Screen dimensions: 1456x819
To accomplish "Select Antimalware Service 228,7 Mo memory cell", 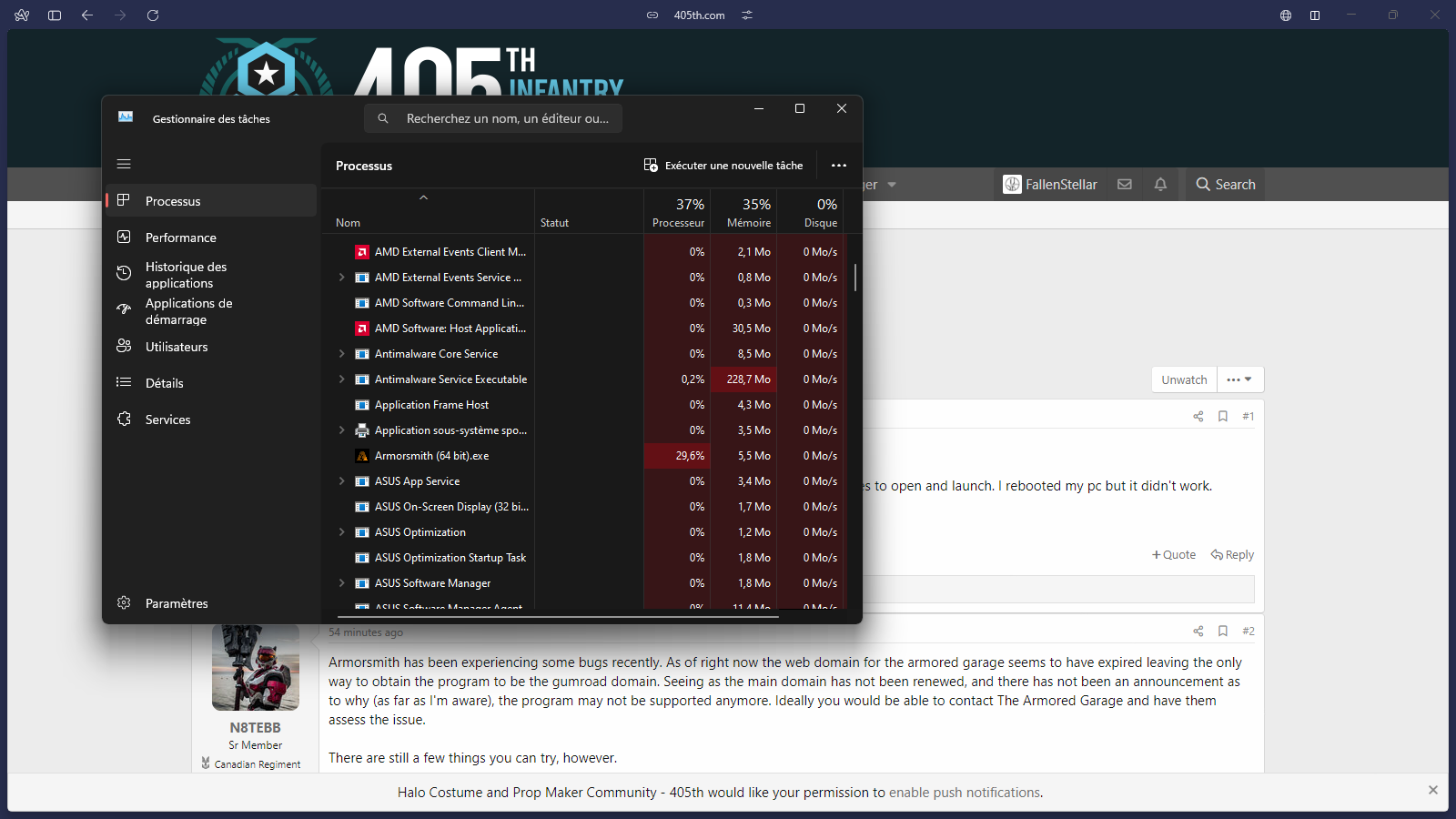I will (744, 379).
